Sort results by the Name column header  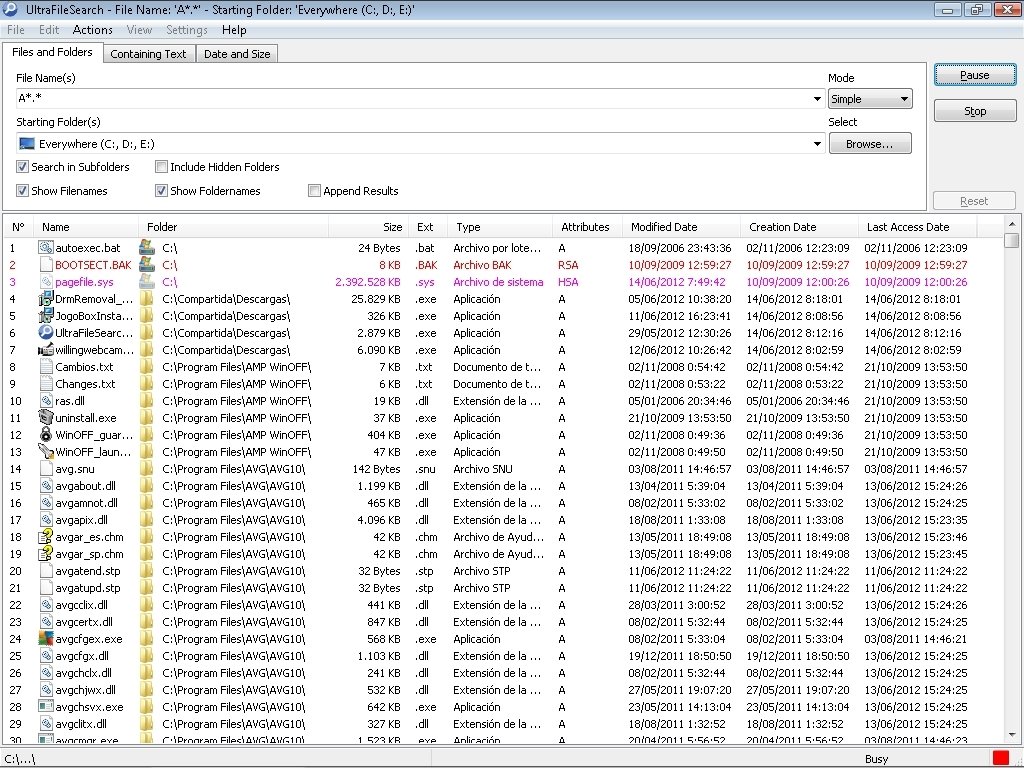(86, 227)
